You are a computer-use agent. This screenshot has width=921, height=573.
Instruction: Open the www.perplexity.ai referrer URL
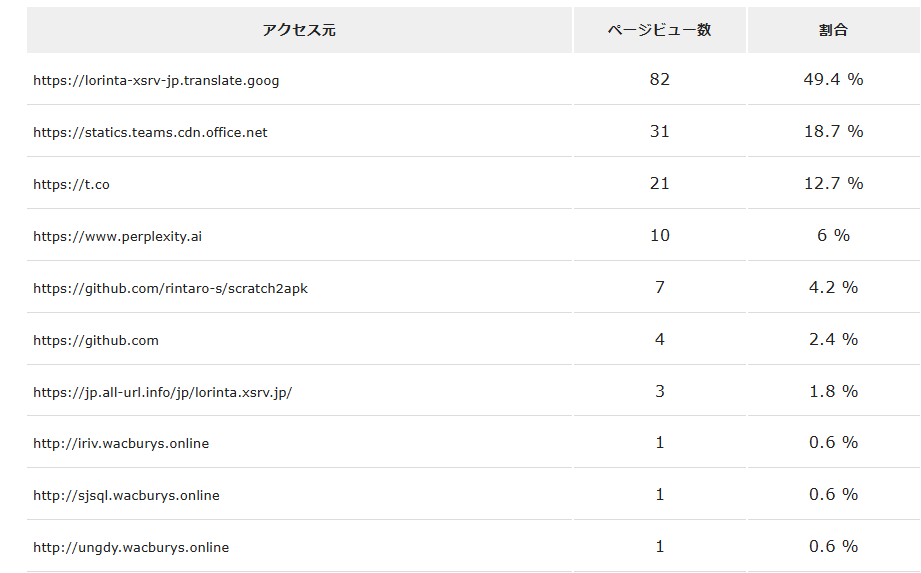[x=117, y=236]
